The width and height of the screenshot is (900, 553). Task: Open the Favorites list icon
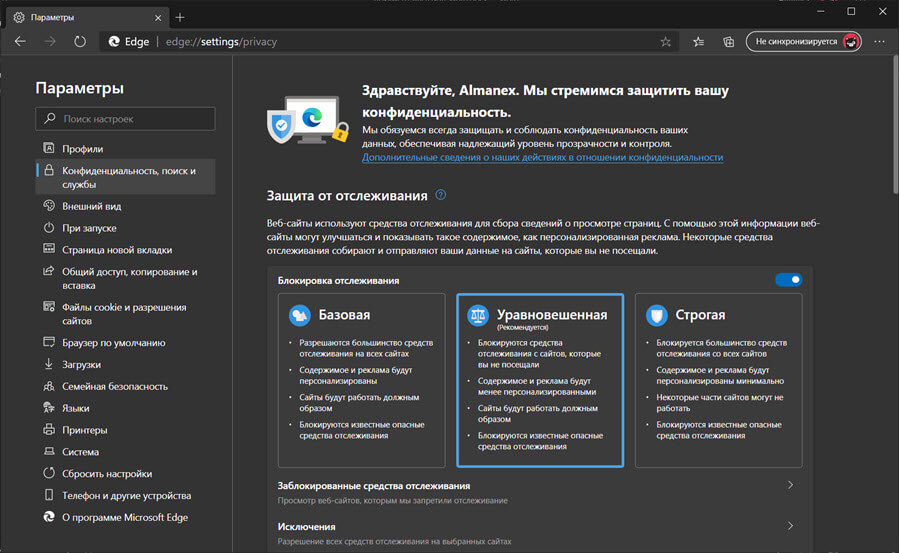699,41
